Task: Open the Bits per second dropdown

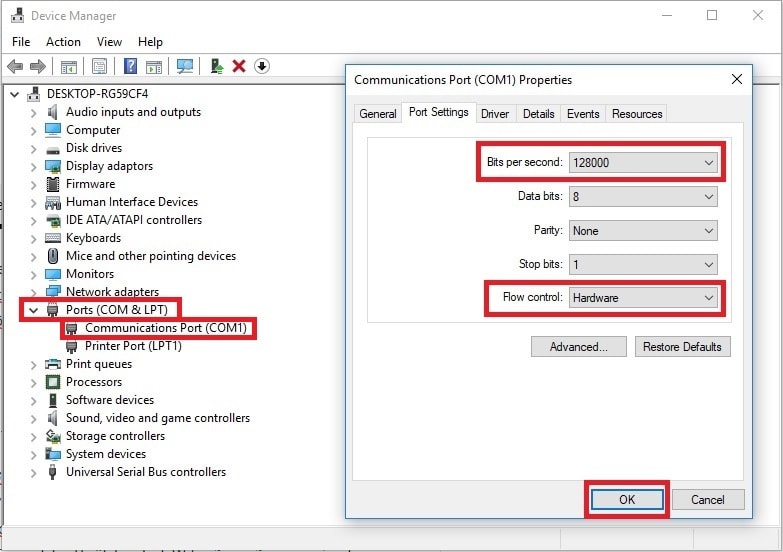Action: point(643,163)
